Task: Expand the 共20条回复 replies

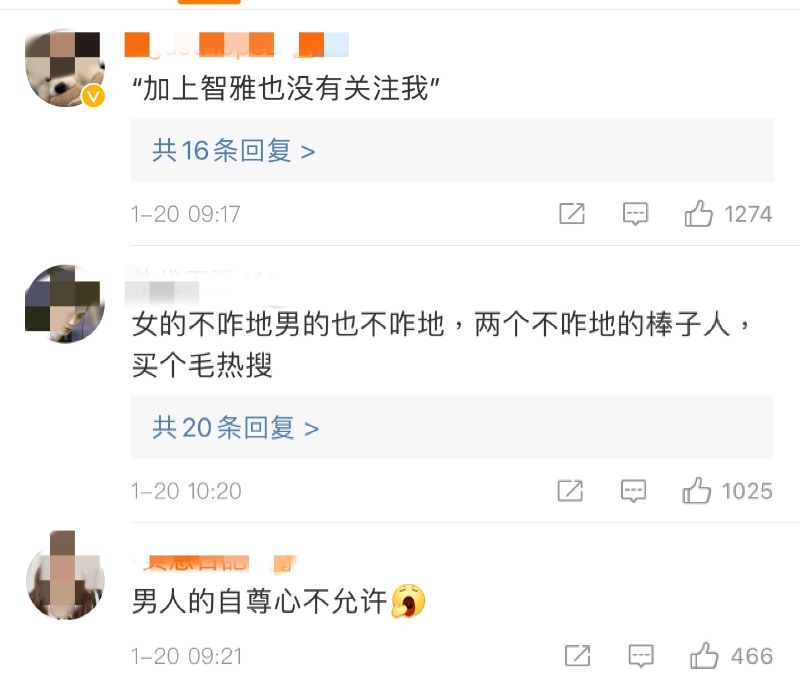Action: point(236,428)
